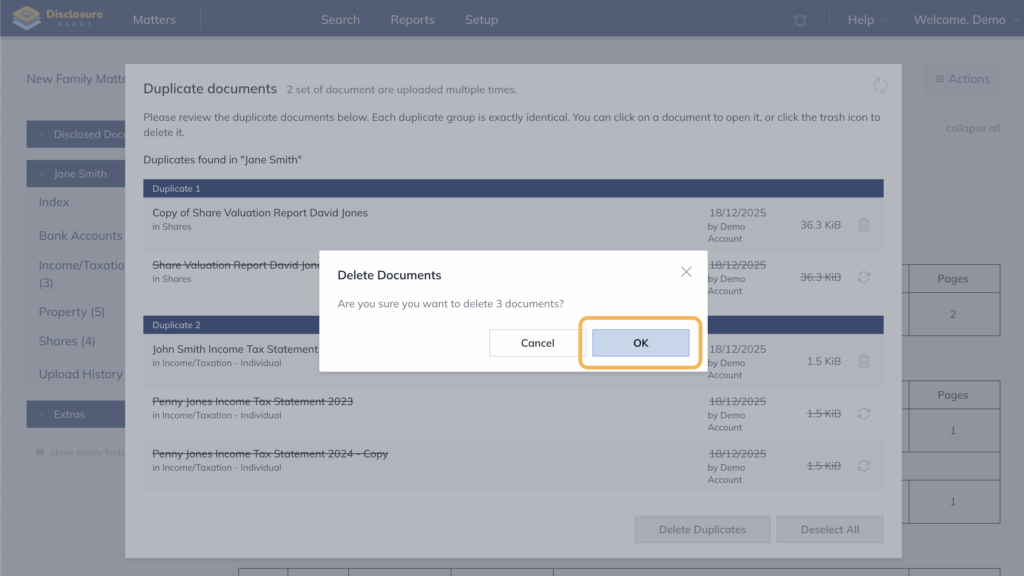Toggle show empty folders eye icon
This screenshot has width=1024, height=576.
[x=40, y=452]
